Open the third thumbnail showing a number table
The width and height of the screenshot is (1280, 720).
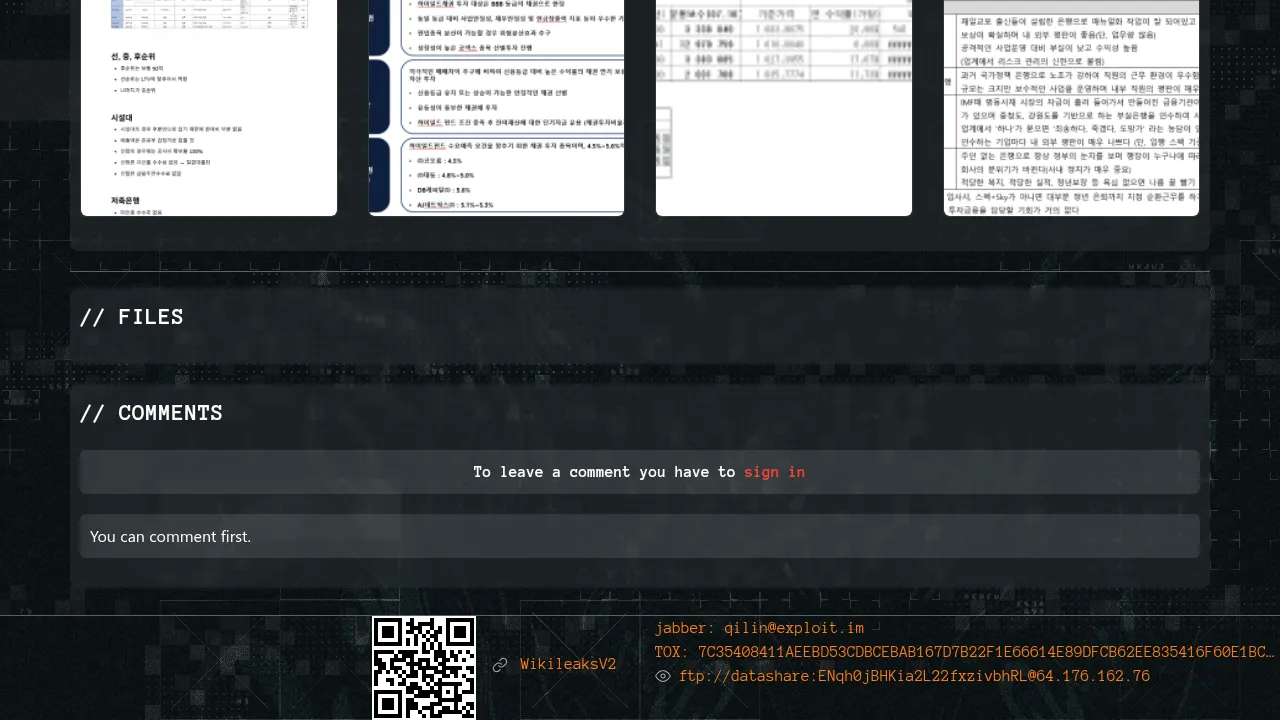click(x=784, y=107)
